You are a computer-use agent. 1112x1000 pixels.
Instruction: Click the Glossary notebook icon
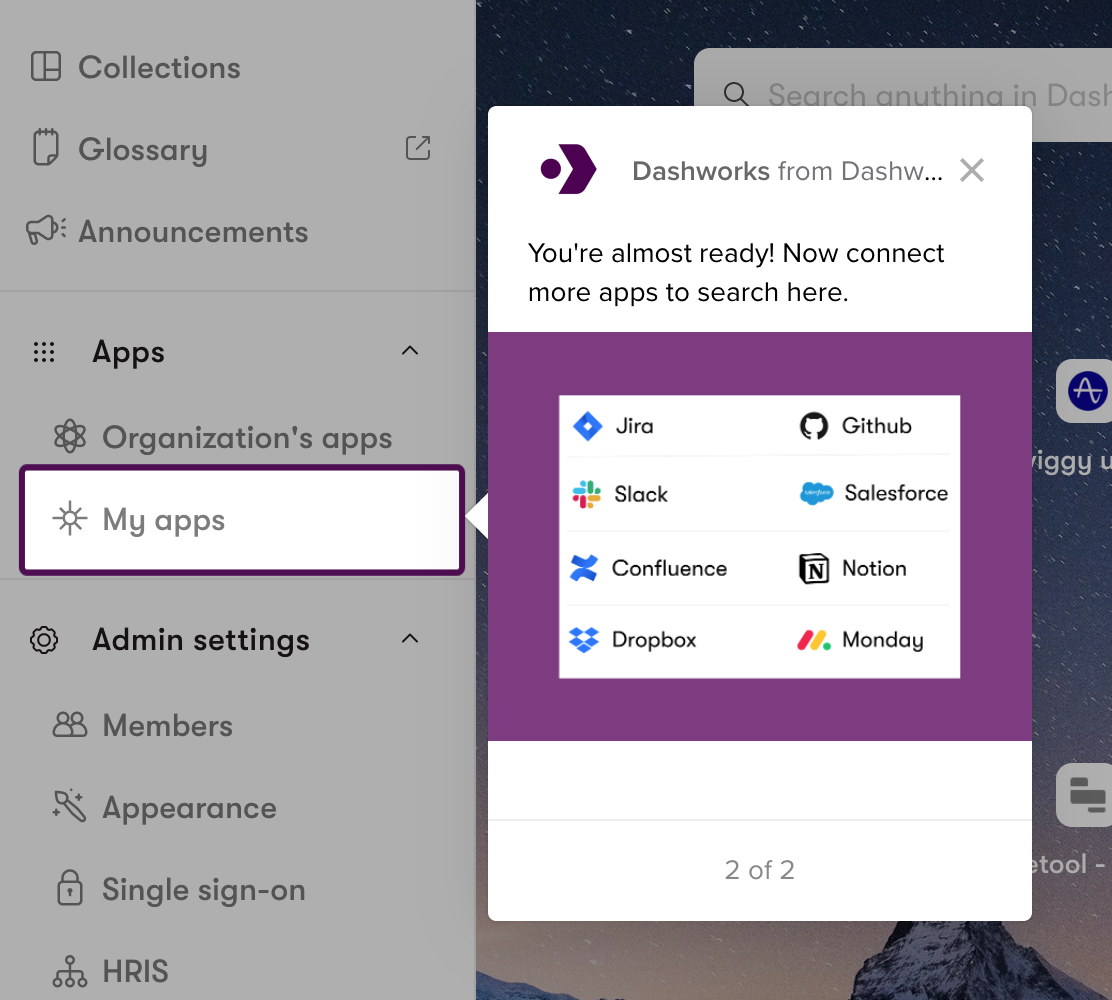point(46,148)
